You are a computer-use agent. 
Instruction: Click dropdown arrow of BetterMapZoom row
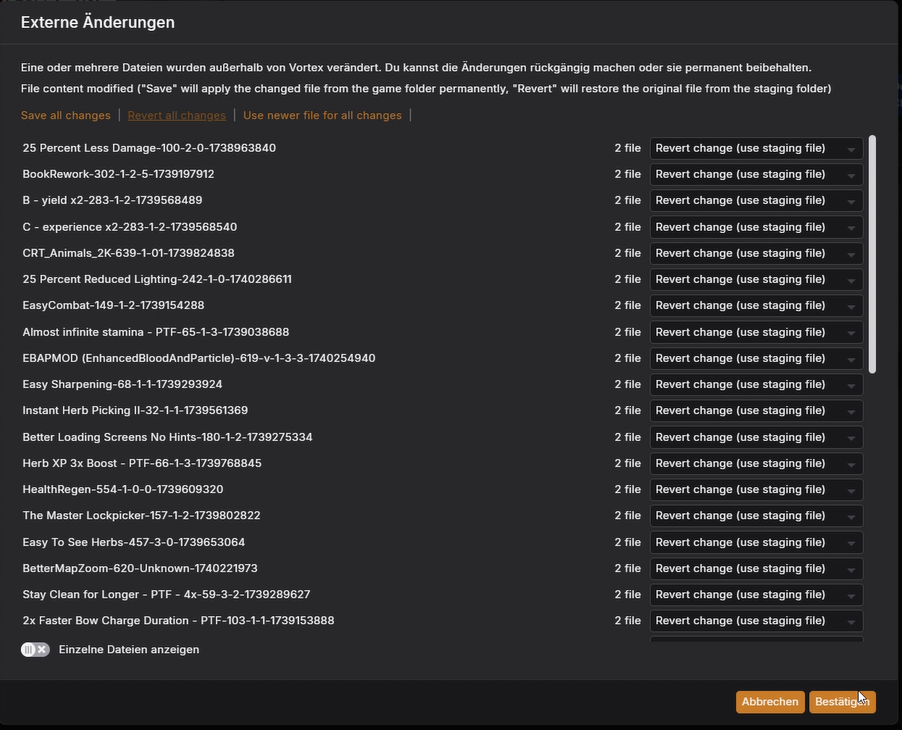pyautogui.click(x=851, y=569)
